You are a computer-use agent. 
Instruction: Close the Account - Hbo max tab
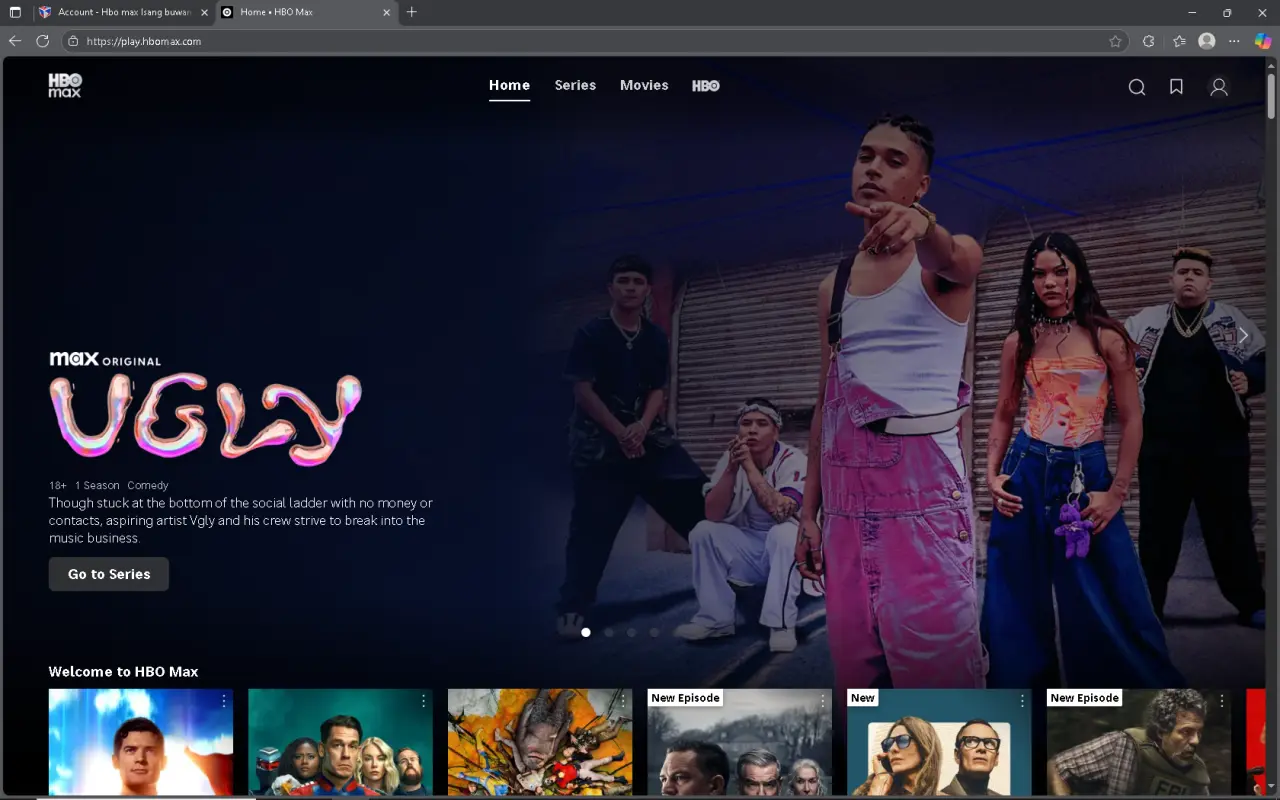[205, 12]
